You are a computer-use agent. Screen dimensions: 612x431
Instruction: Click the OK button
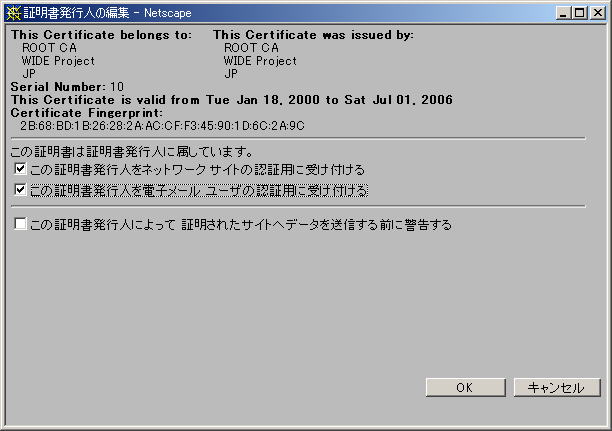[465, 387]
